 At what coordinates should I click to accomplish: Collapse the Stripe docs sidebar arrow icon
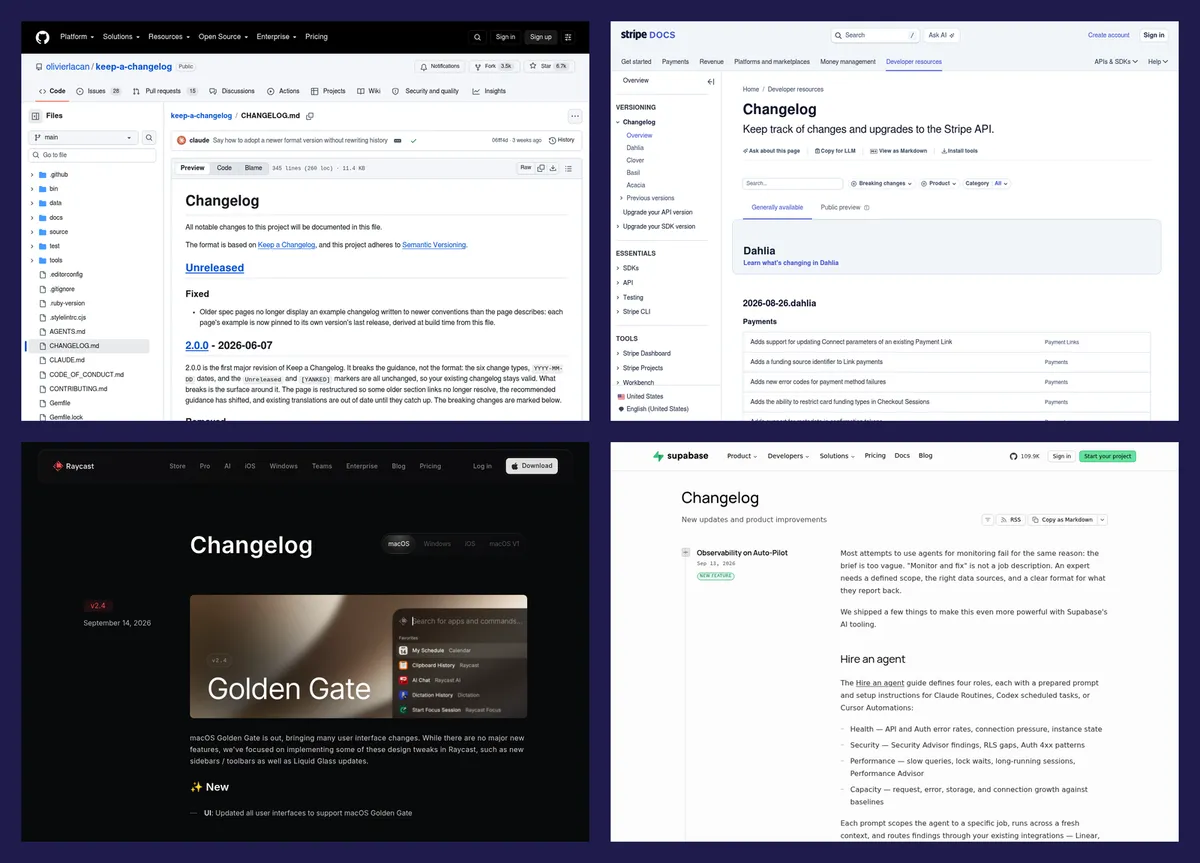pos(711,81)
